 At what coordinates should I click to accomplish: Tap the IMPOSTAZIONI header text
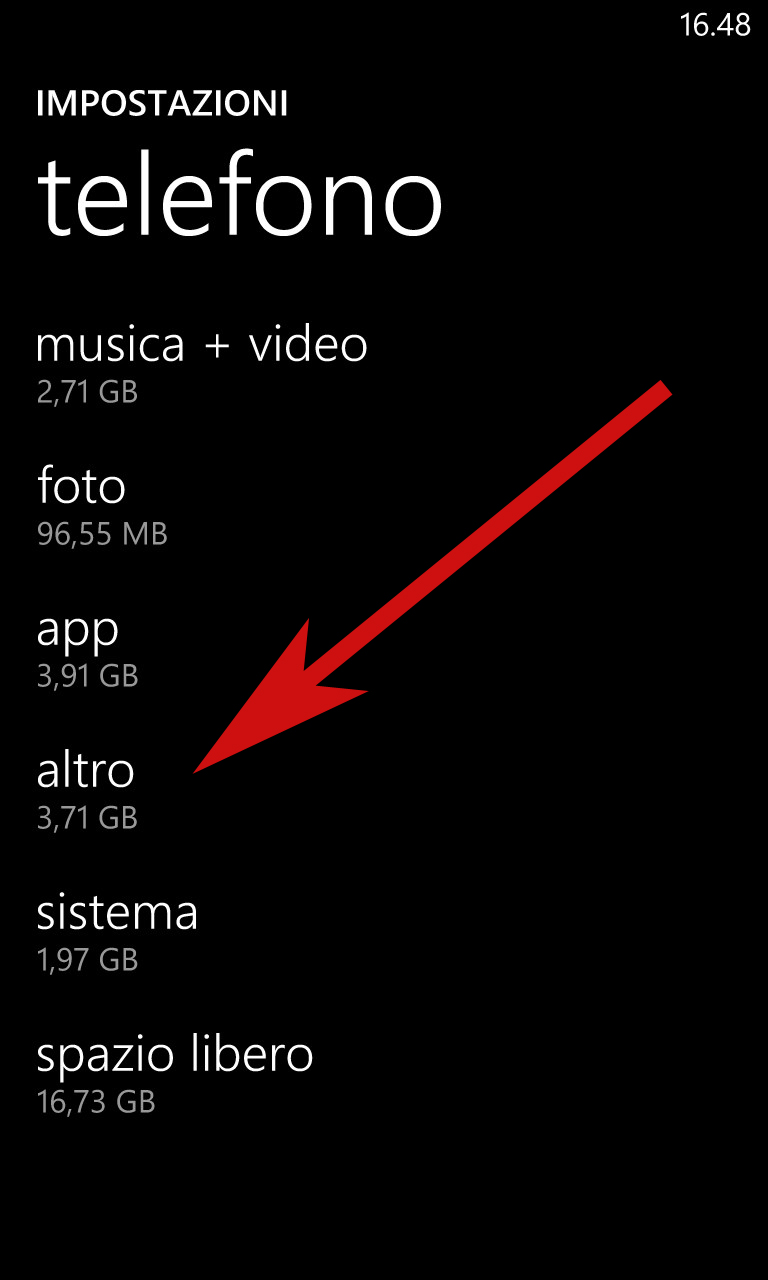(x=162, y=104)
